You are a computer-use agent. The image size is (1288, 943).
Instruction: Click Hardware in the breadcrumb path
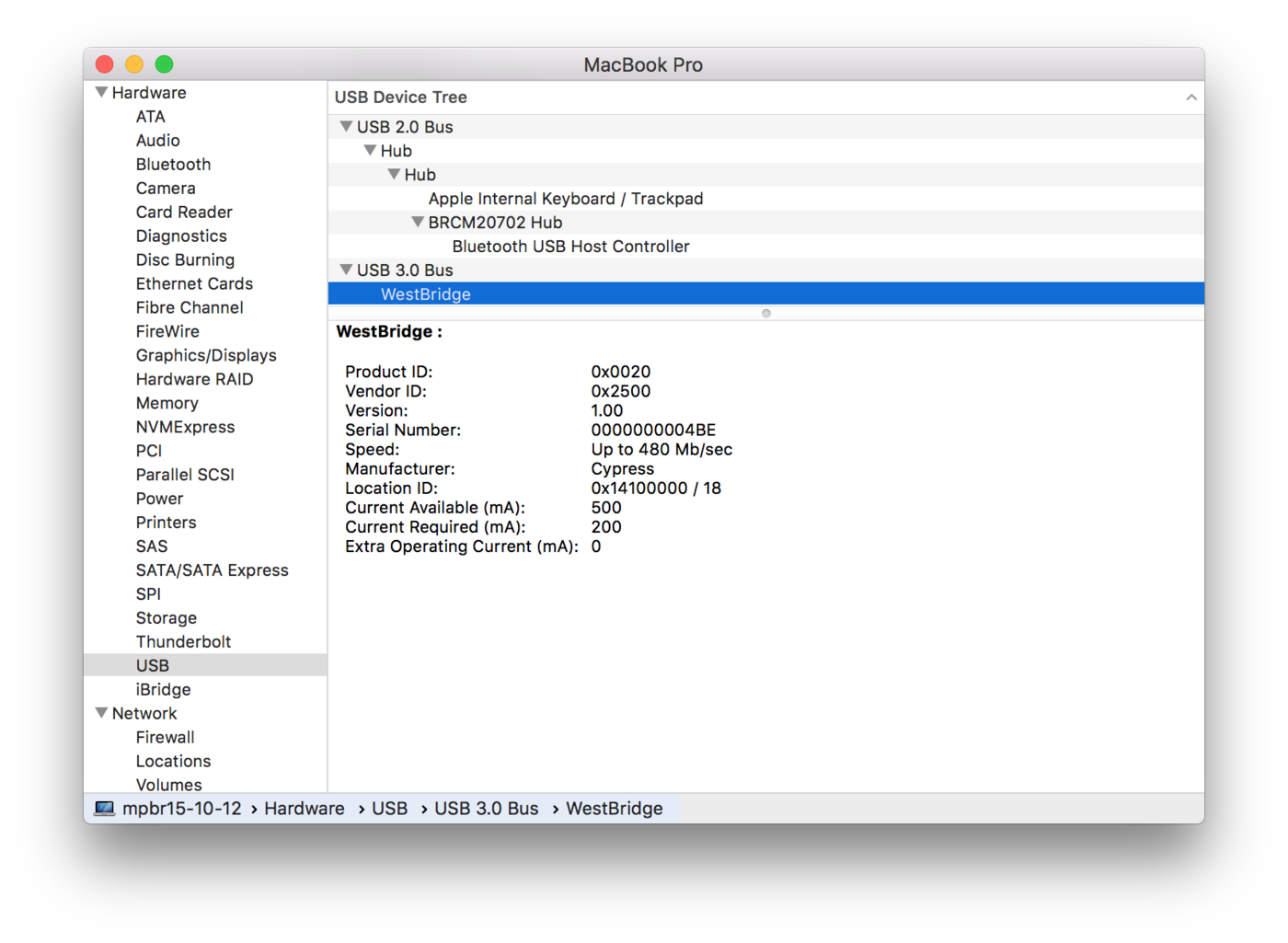point(304,808)
